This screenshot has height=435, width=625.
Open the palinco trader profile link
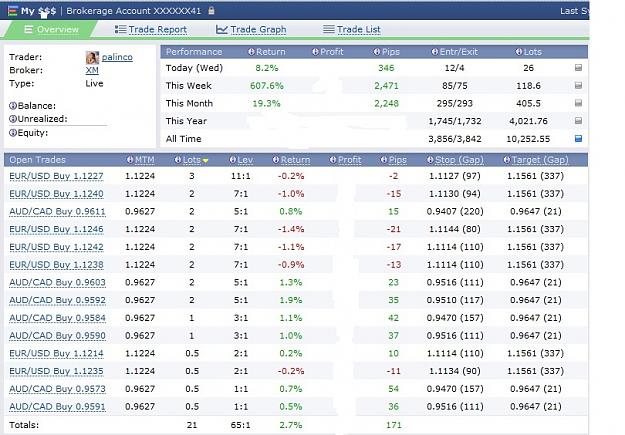point(117,57)
